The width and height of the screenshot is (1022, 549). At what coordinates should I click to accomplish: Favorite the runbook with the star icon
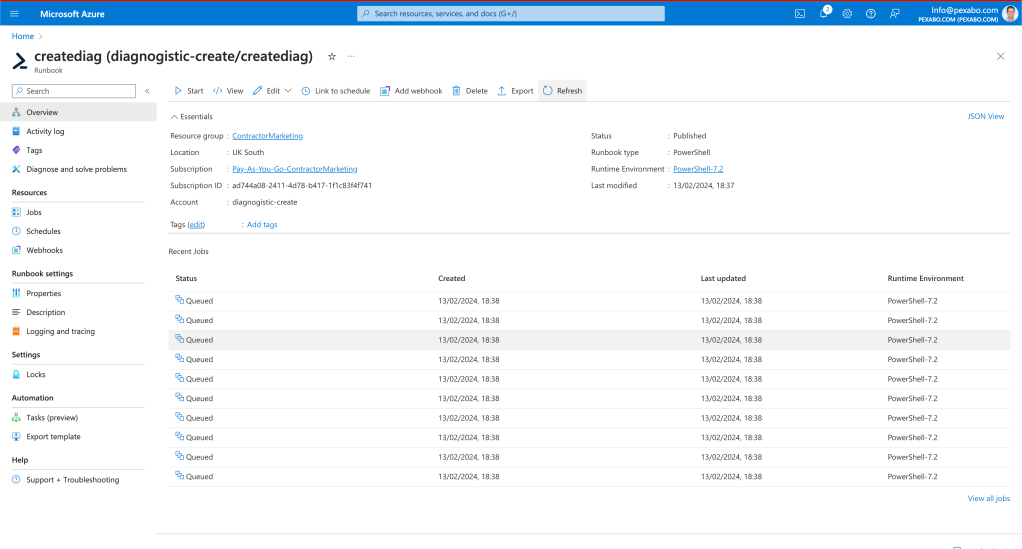tap(332, 57)
